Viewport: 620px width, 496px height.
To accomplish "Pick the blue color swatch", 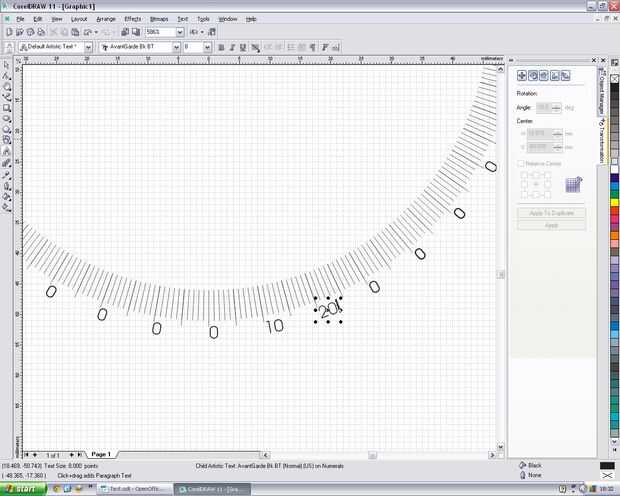I will (x=614, y=177).
